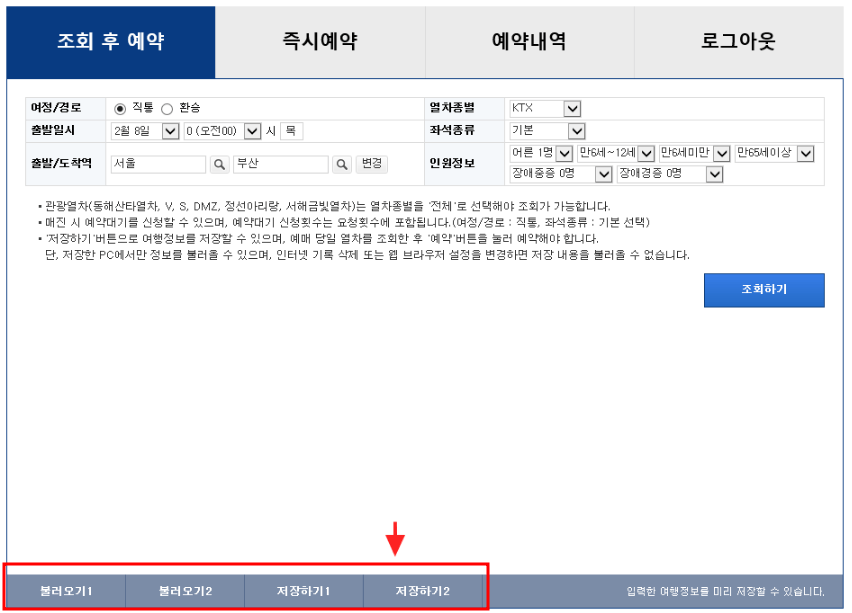This screenshot has width=852, height=613.
Task: Open the departure hour dropdown showing 0 (오전00)
Action: pos(252,131)
